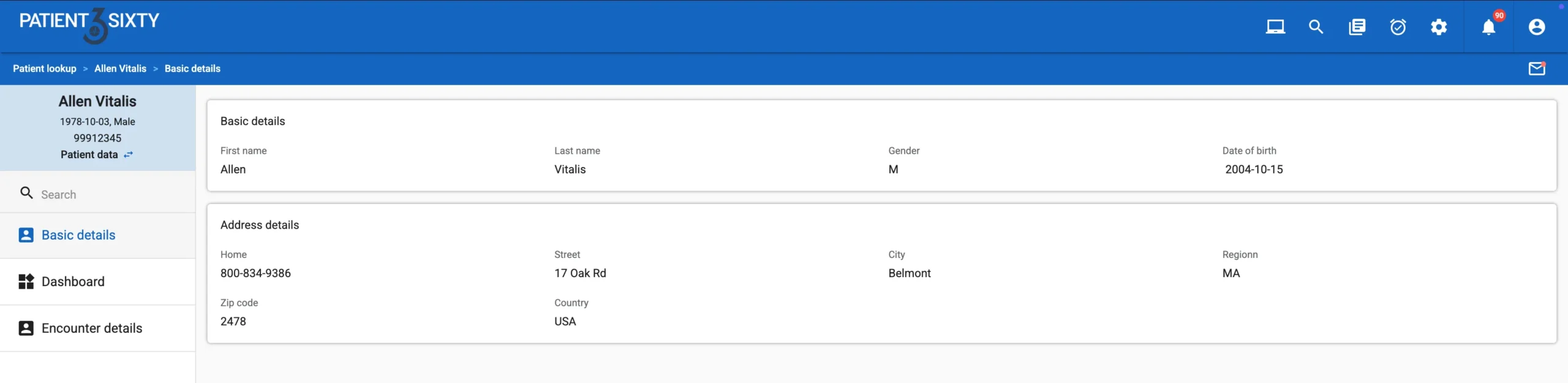Open Encounter details from the sidebar
Image resolution: width=1568 pixels, height=383 pixels.
pyautogui.click(x=92, y=328)
